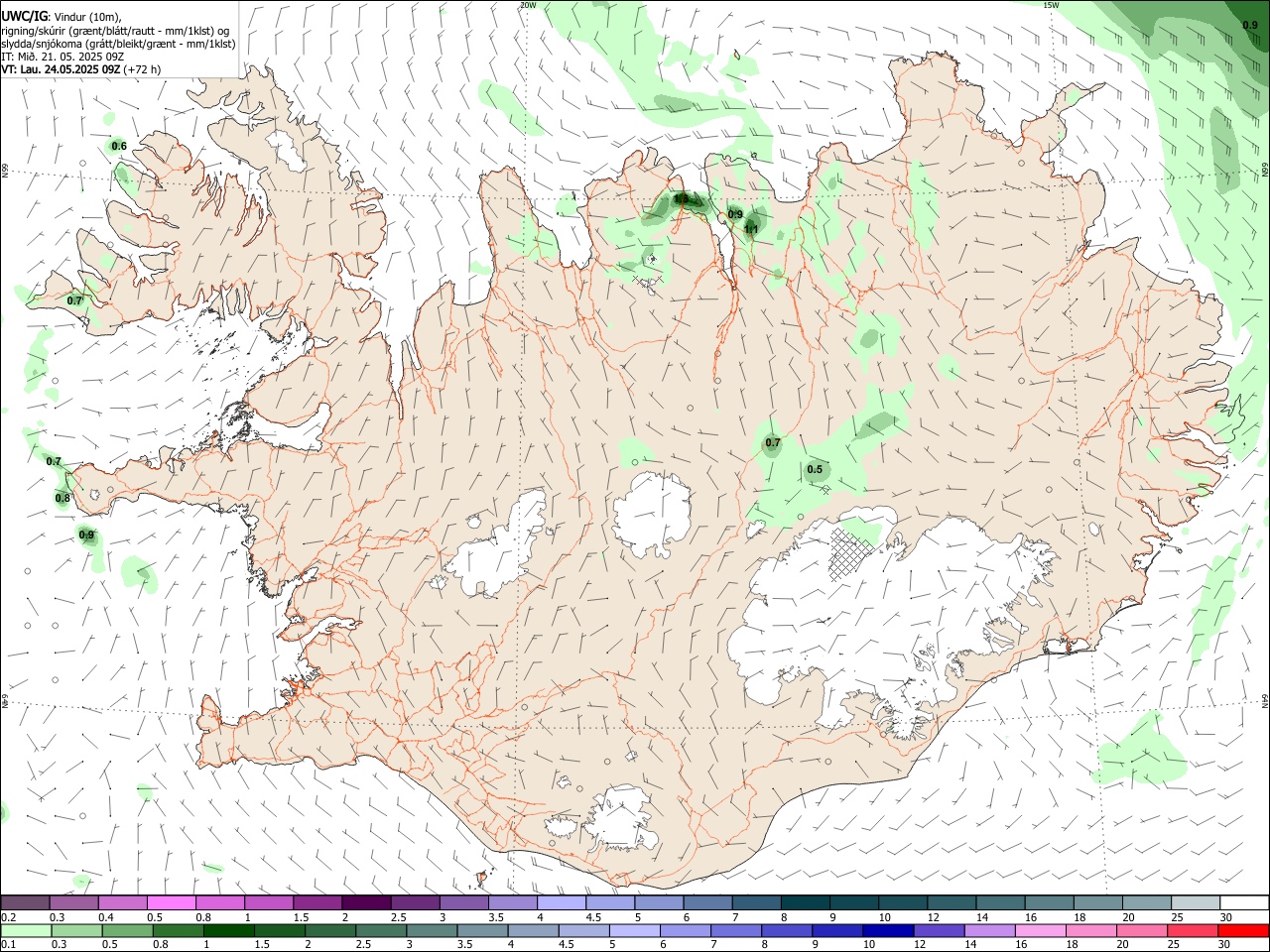Click the 0.8 precipitation value west of Snæfellsnes
The height and width of the screenshot is (952, 1270).
point(63,499)
